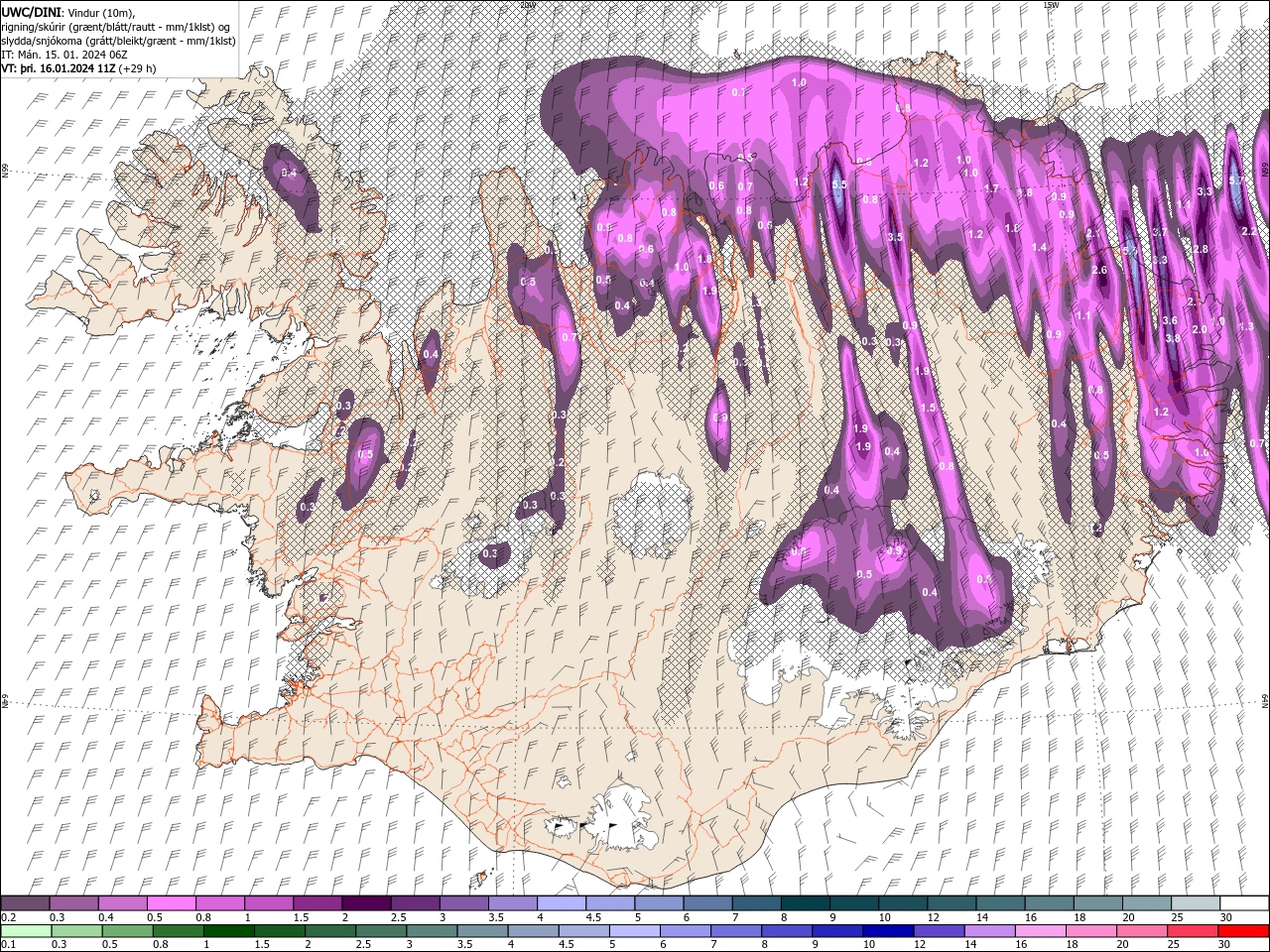Select the dark teal swatch labelled 9 on the snow scale
Screen dimensions: 1270x952
(854, 902)
